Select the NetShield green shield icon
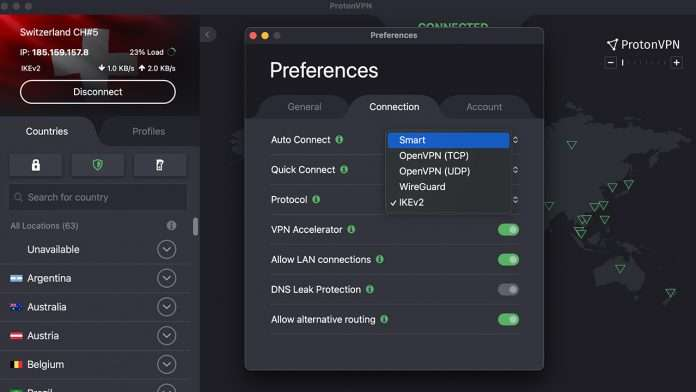Screen dimensions: 696x392 [98, 165]
